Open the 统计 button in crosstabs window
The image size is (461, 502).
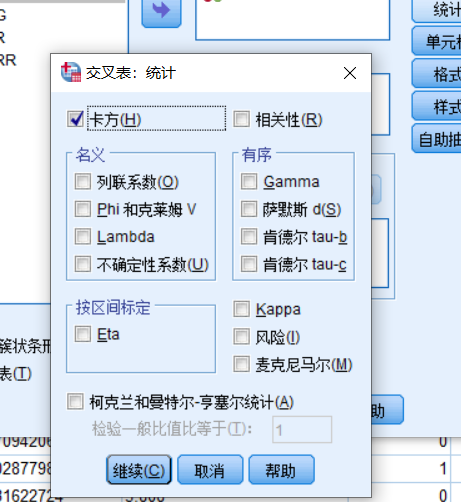437,10
